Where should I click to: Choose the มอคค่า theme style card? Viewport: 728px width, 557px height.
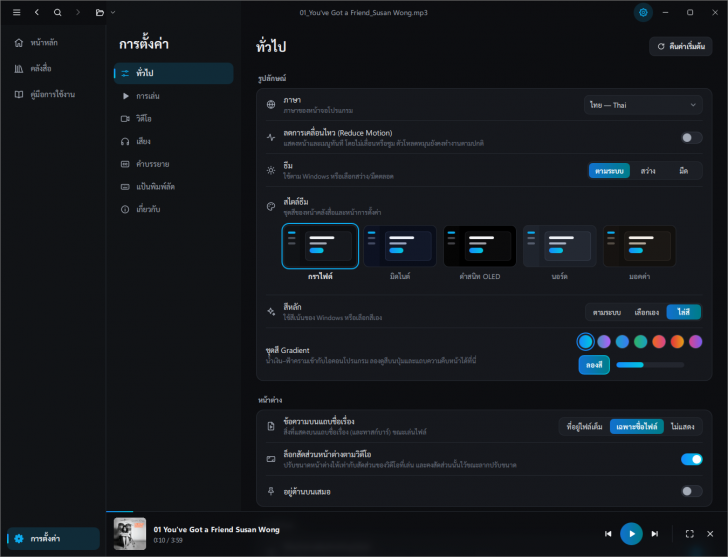[639, 246]
